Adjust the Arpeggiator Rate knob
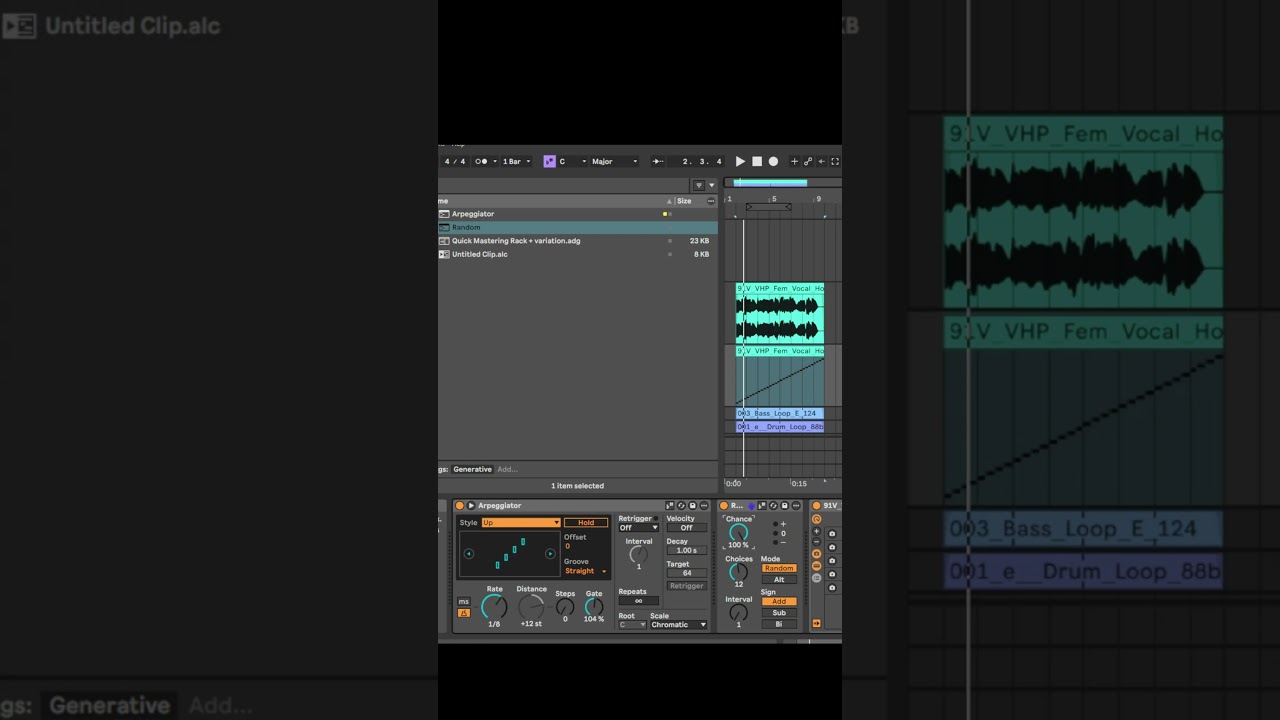The height and width of the screenshot is (720, 1280). tap(494, 606)
